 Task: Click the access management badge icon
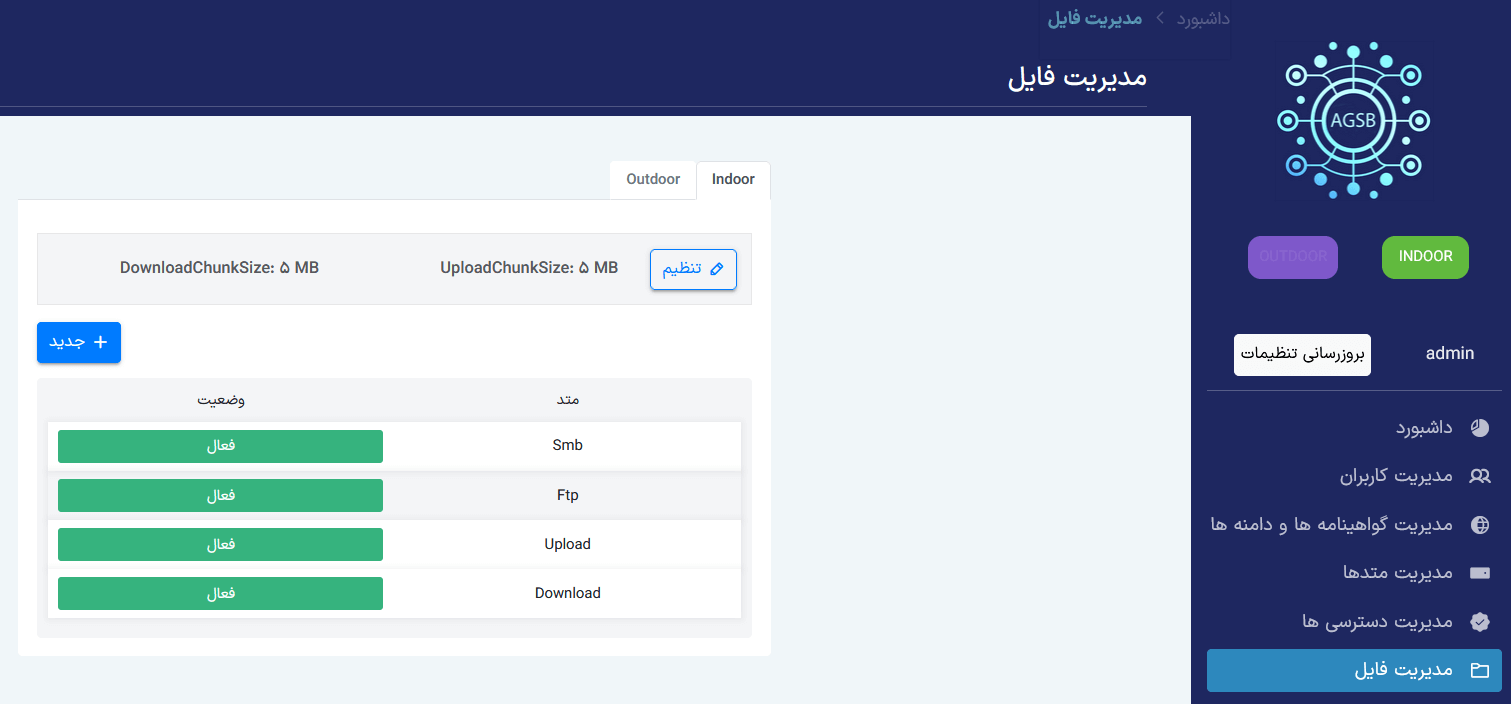click(x=1479, y=622)
